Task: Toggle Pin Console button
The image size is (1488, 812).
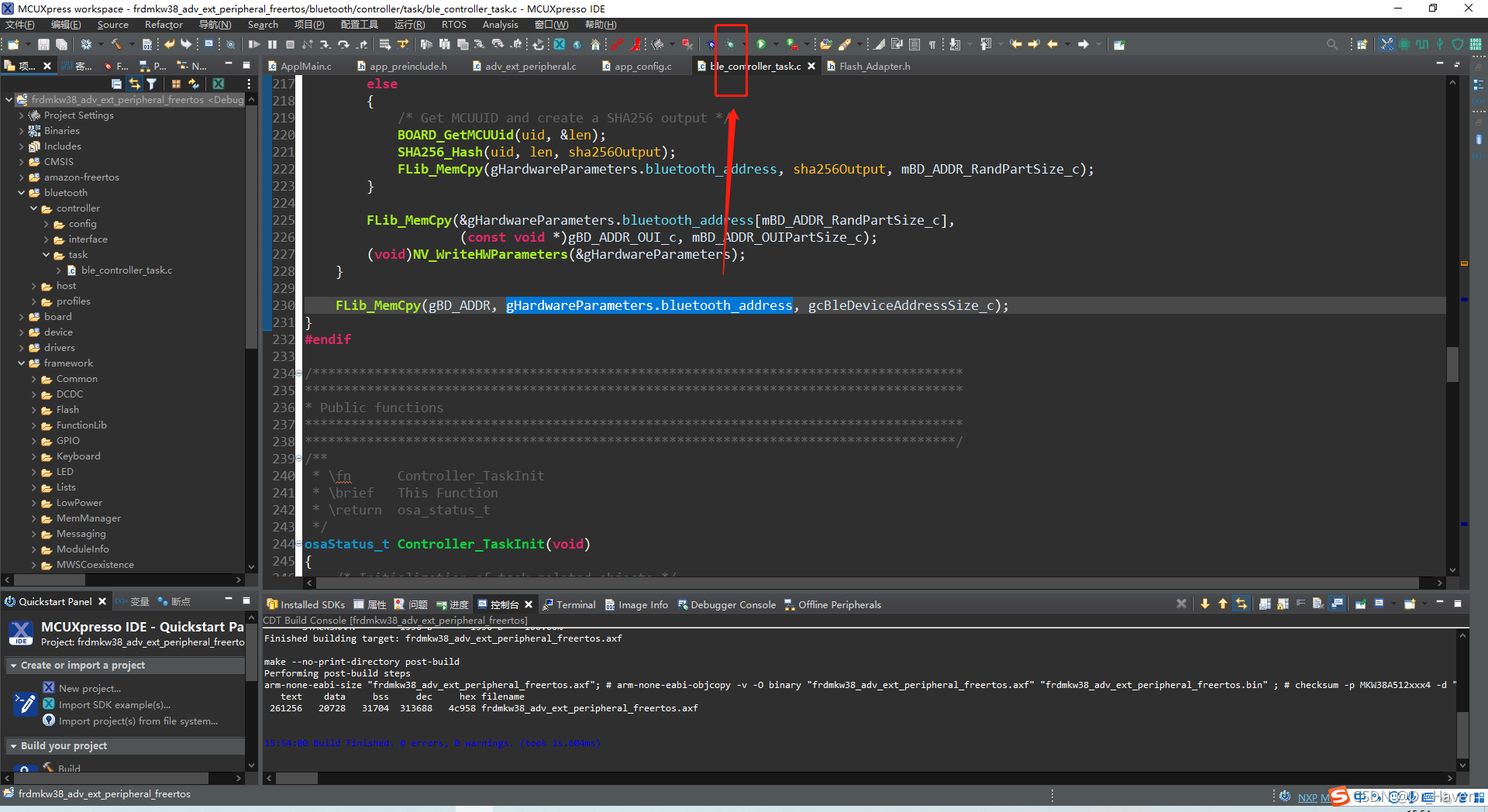Action: (x=1361, y=604)
